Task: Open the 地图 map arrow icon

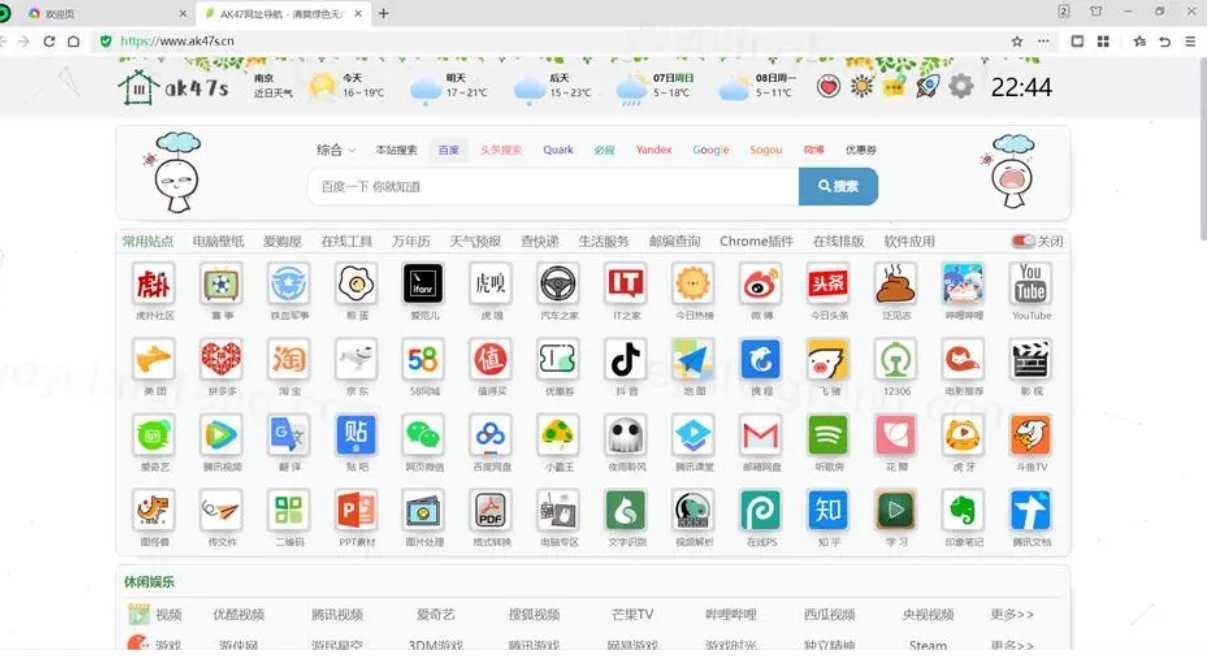Action: 693,359
